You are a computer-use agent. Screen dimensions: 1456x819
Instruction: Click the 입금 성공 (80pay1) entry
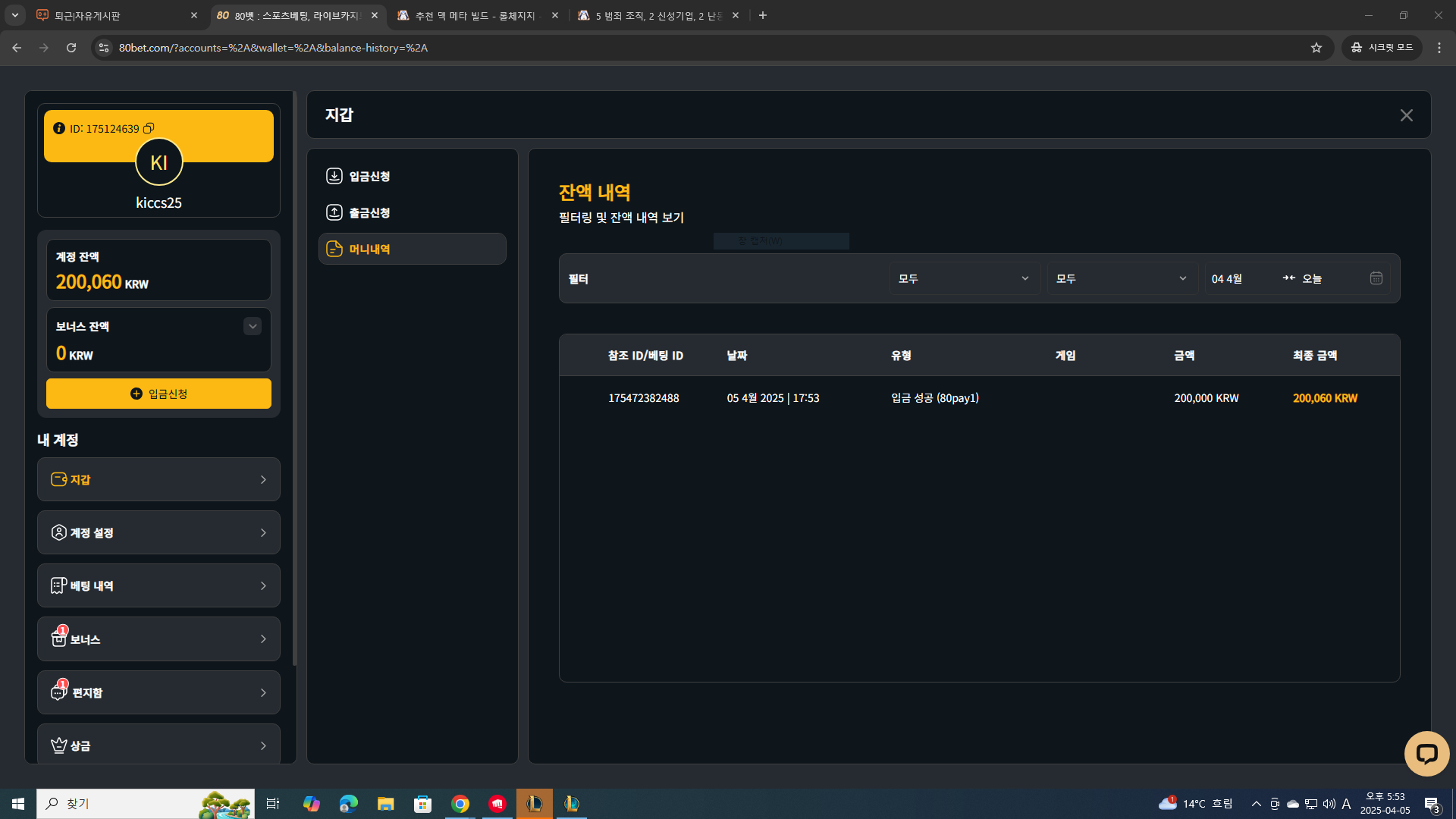[x=934, y=398]
